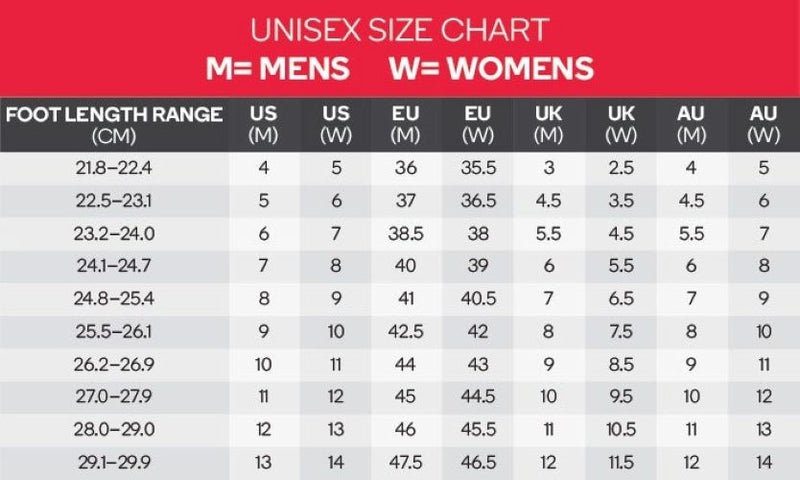The width and height of the screenshot is (800, 480).
Task: Select the 29.1–29.9 foot length row label
Action: [x=114, y=461]
